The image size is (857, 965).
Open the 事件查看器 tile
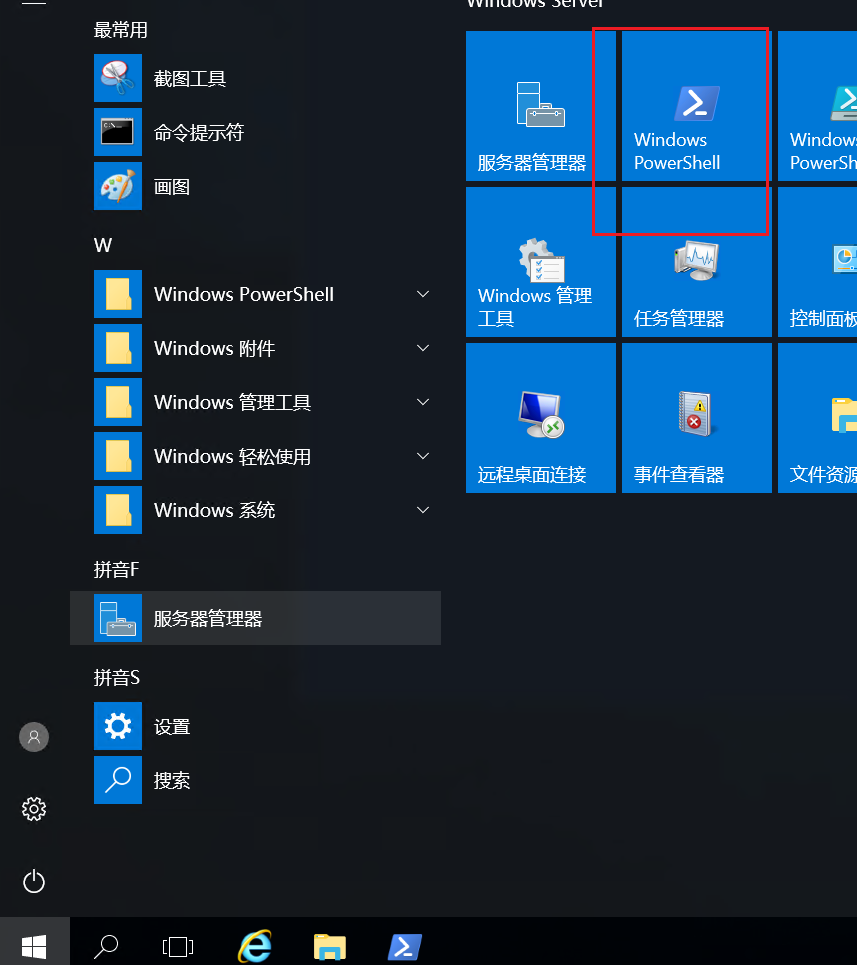(x=696, y=418)
